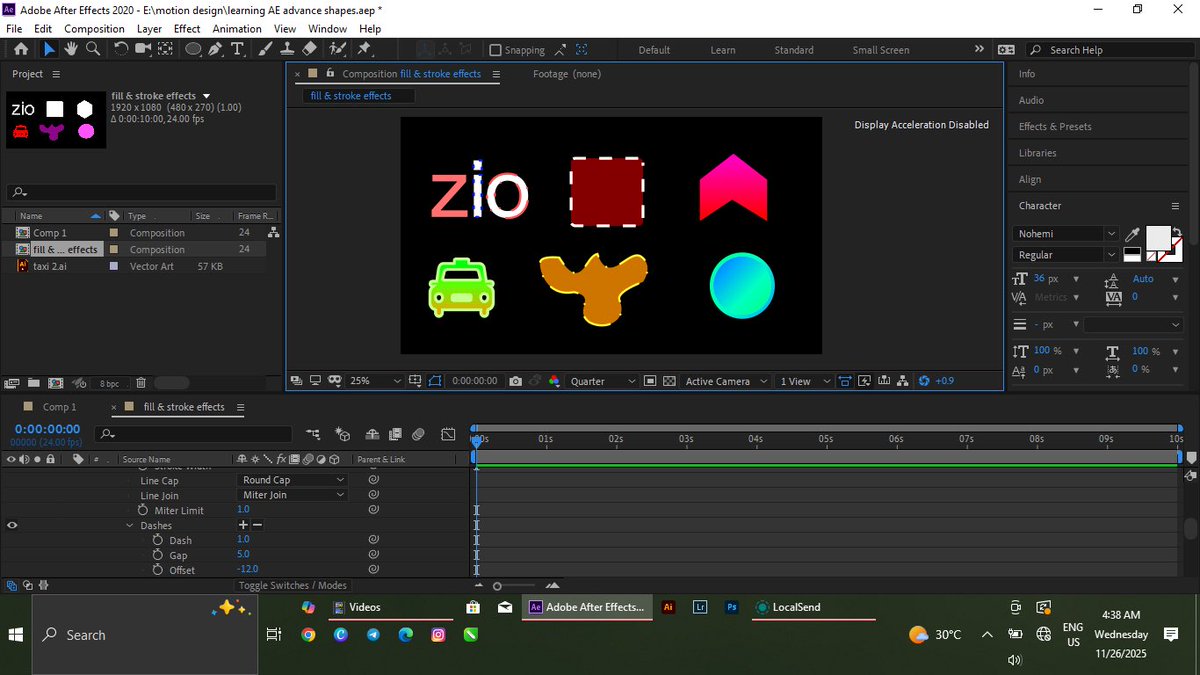
Task: Select the Pen tool in the toolbar
Action: click(x=213, y=49)
